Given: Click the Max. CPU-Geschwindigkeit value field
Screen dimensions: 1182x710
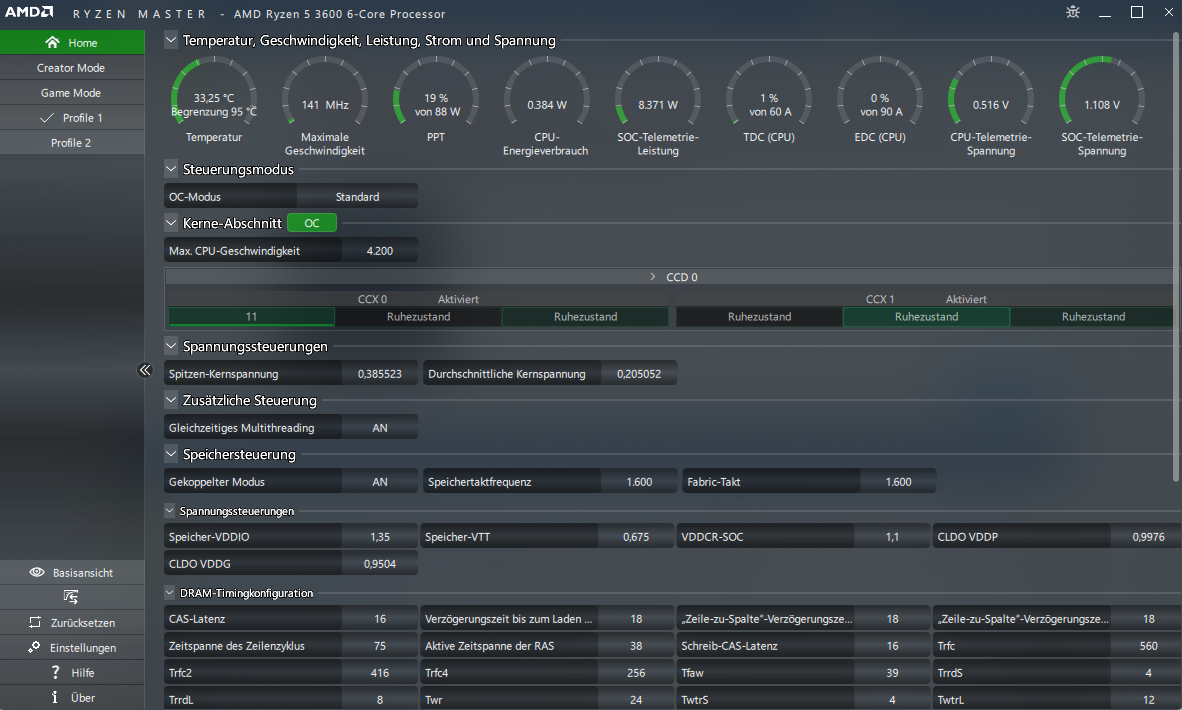Looking at the screenshot, I should coord(380,250).
